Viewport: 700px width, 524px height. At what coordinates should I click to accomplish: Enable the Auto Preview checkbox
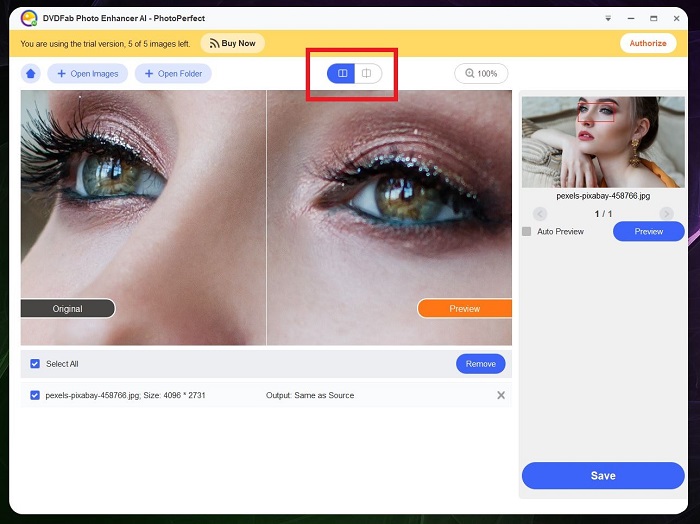527,232
